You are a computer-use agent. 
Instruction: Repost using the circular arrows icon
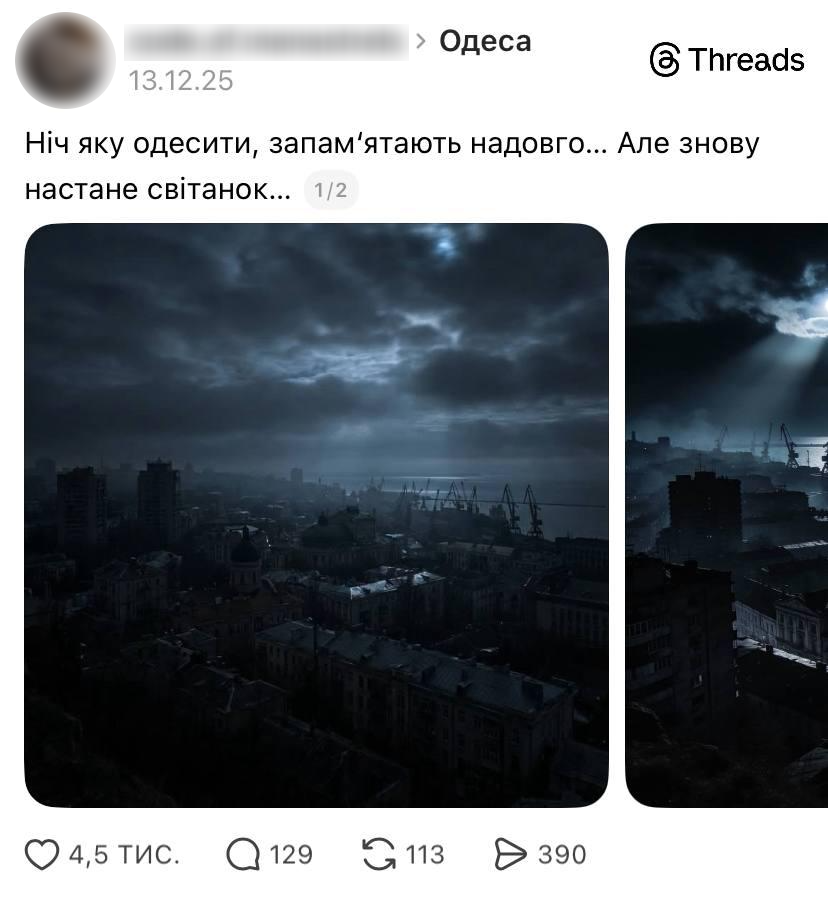tap(379, 854)
